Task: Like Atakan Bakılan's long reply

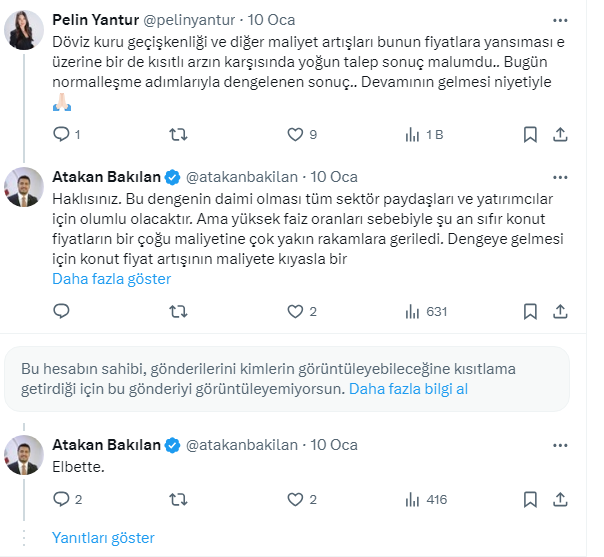Action: (x=295, y=312)
